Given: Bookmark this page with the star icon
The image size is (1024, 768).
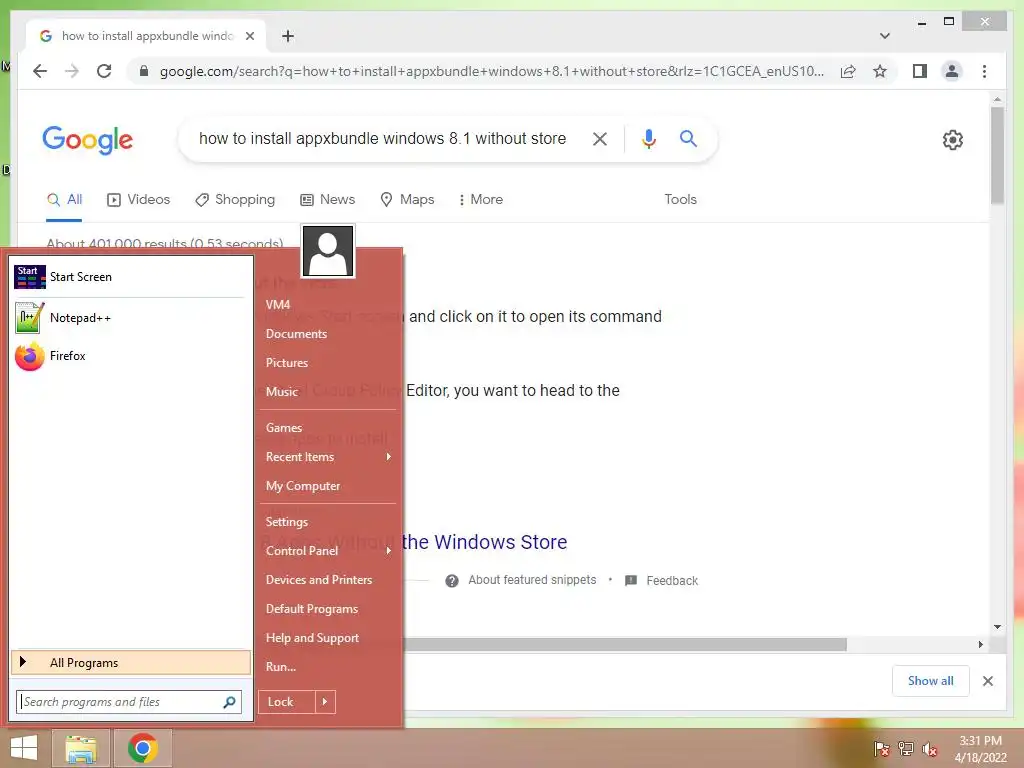Looking at the screenshot, I should click(880, 71).
